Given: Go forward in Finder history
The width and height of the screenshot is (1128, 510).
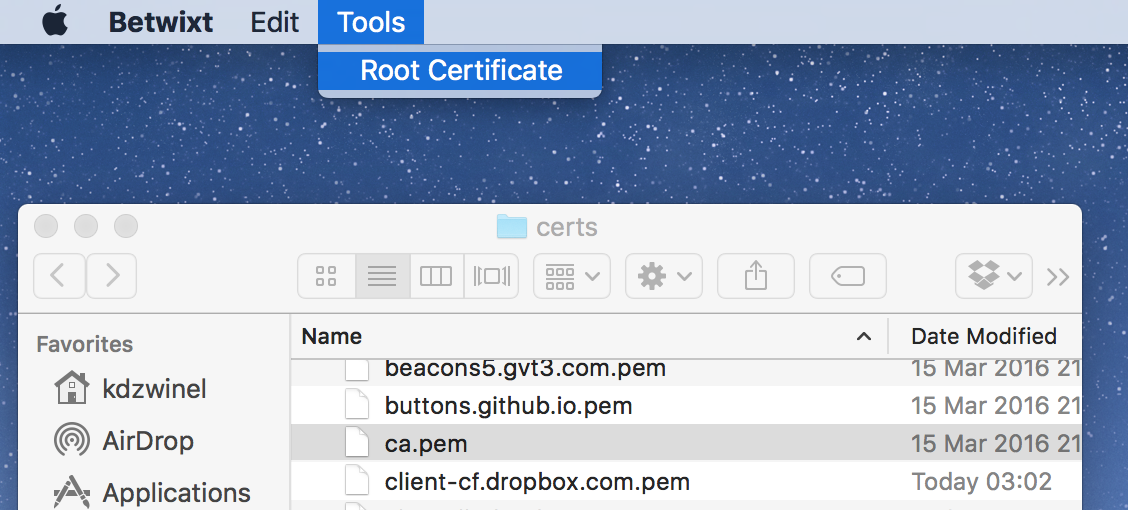Looking at the screenshot, I should click(112, 276).
